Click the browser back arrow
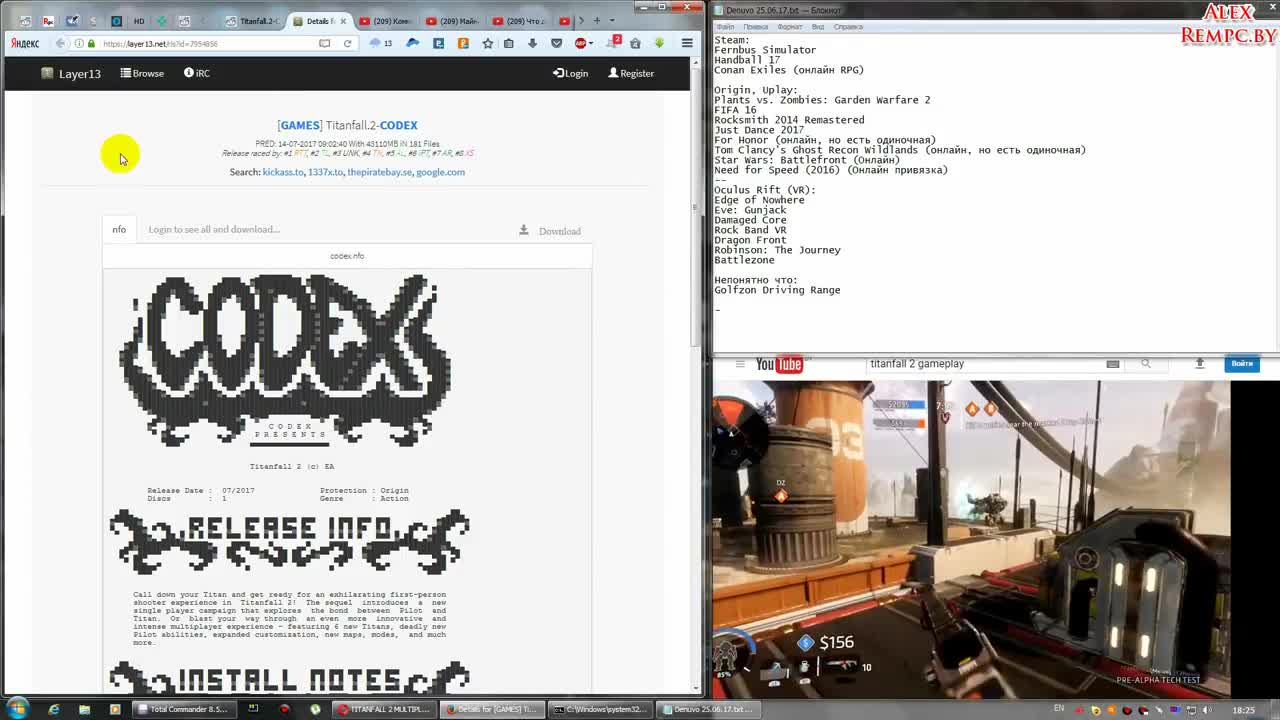Screen dimensions: 1280x720 coord(60,43)
